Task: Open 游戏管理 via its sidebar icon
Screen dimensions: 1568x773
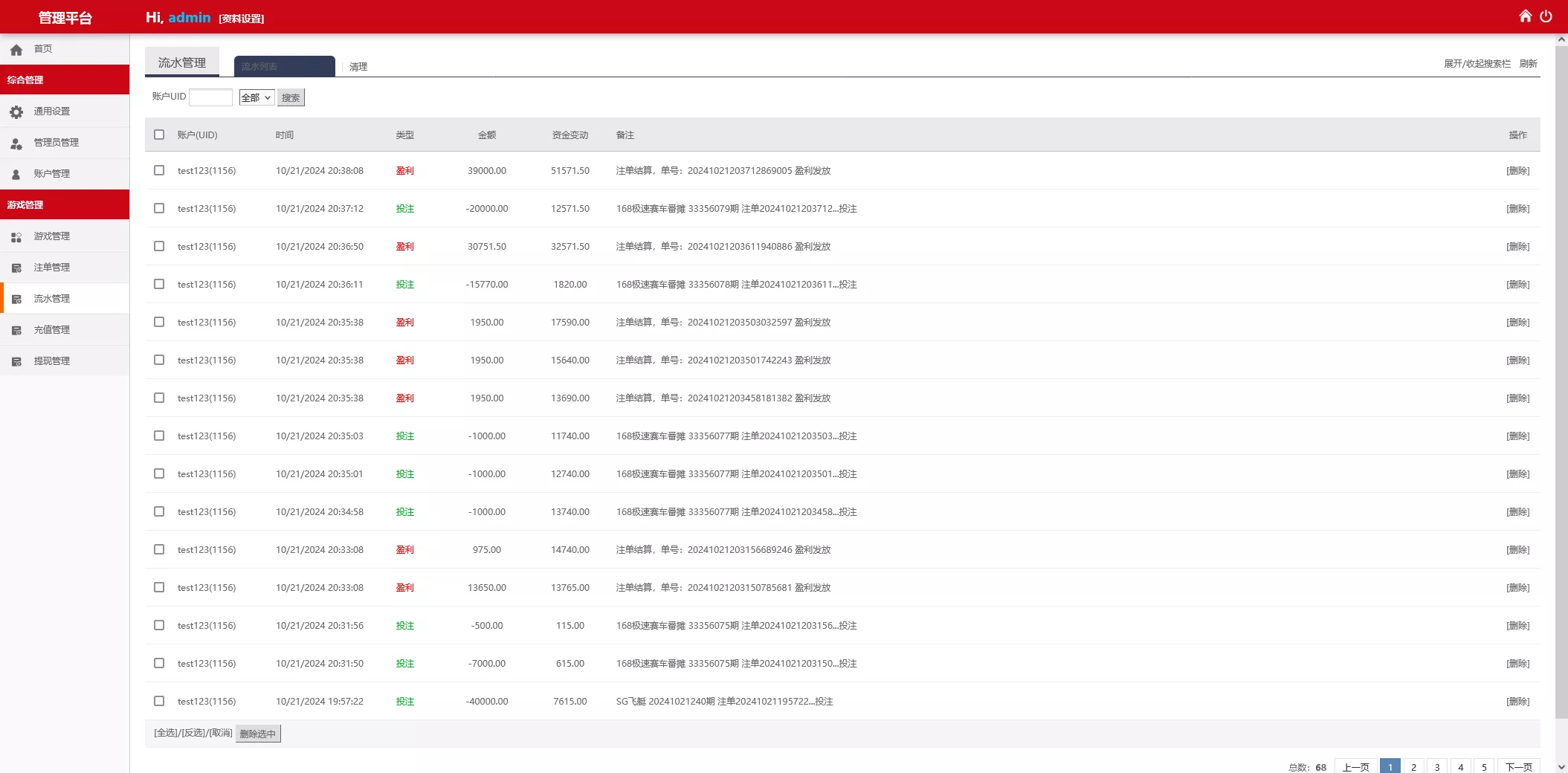Action: 16,237
